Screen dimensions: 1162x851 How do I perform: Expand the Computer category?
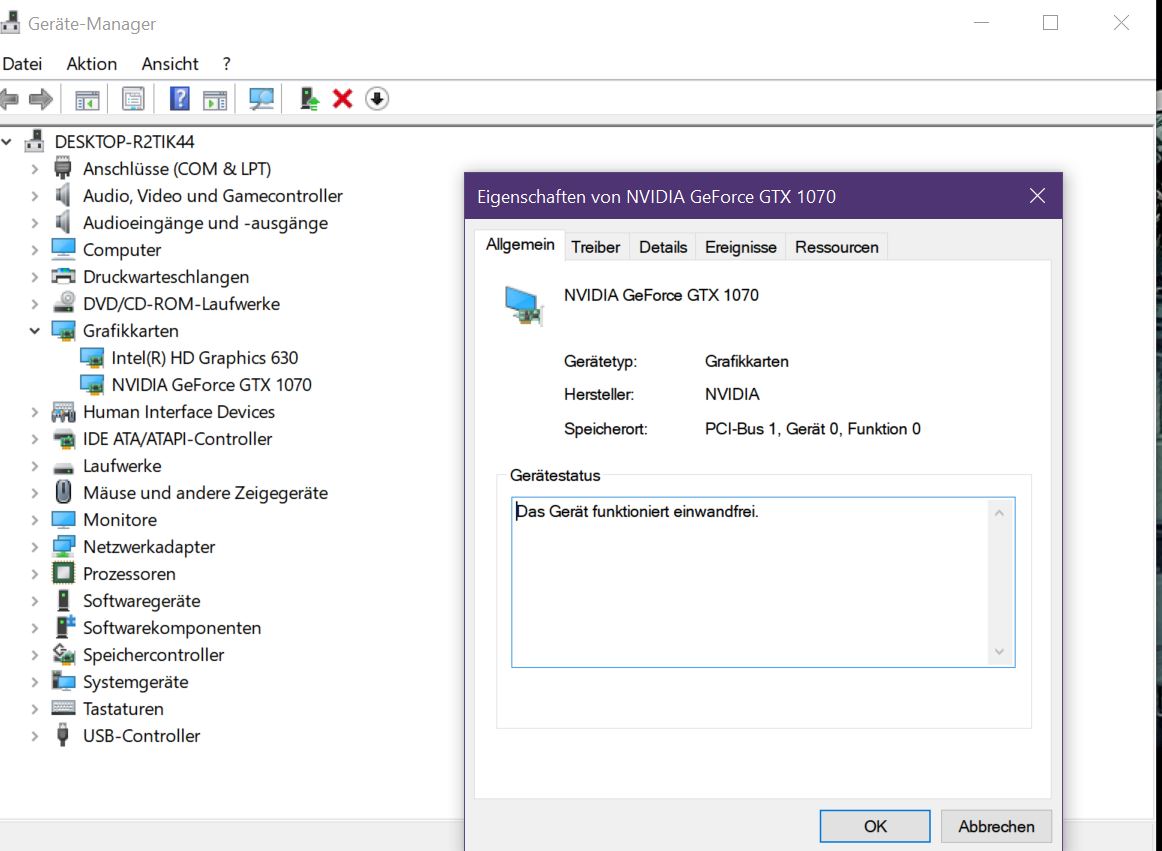tap(35, 250)
